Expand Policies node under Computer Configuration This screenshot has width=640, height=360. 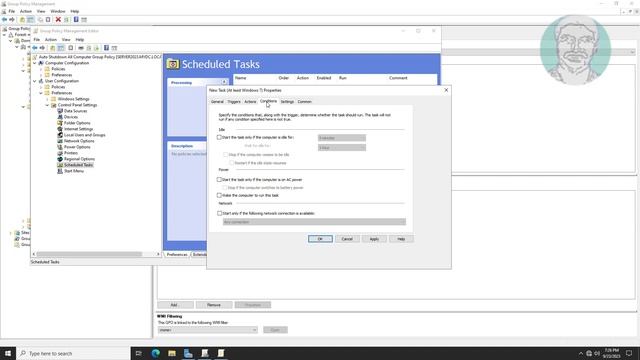[41, 69]
